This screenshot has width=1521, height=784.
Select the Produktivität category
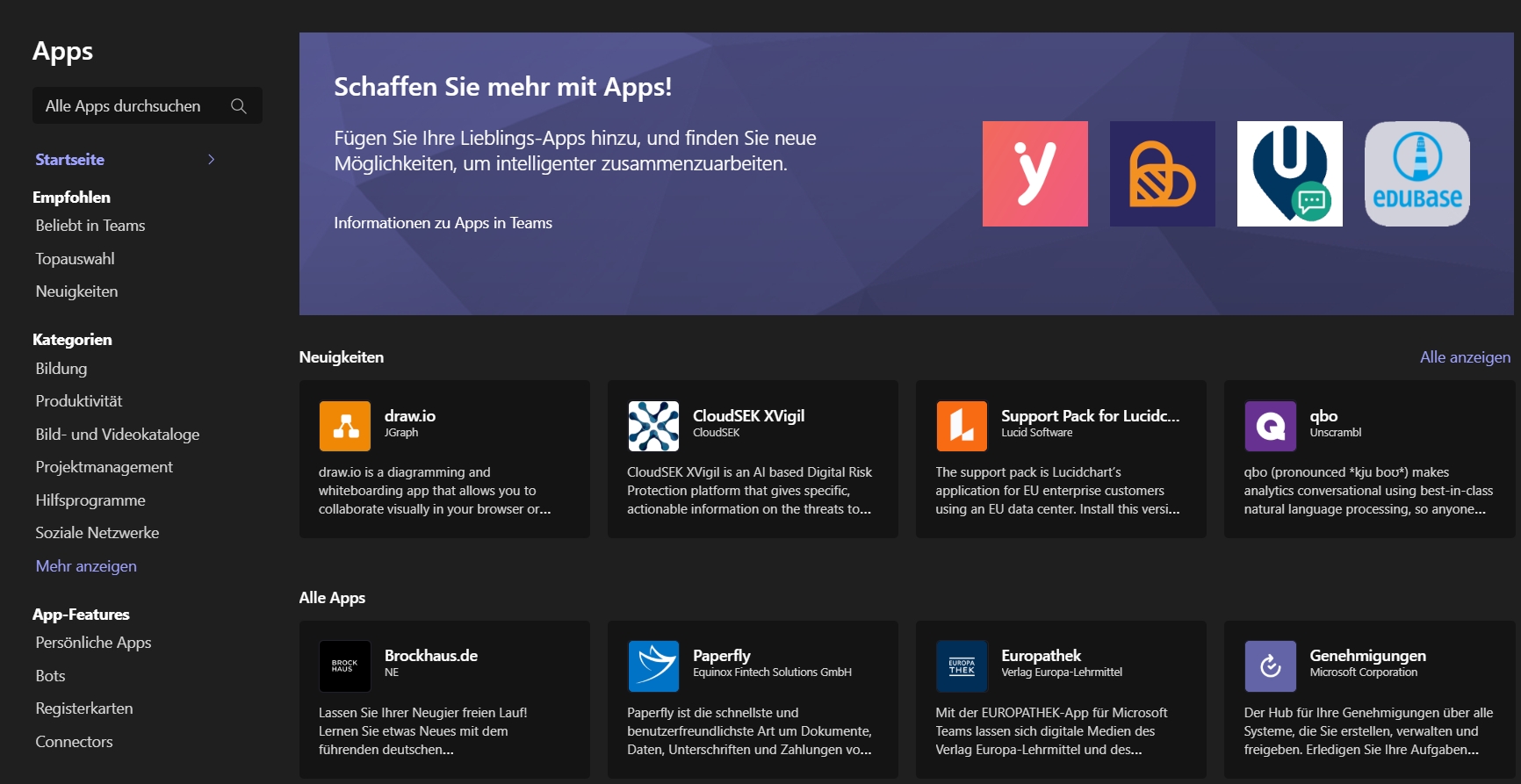tap(79, 401)
